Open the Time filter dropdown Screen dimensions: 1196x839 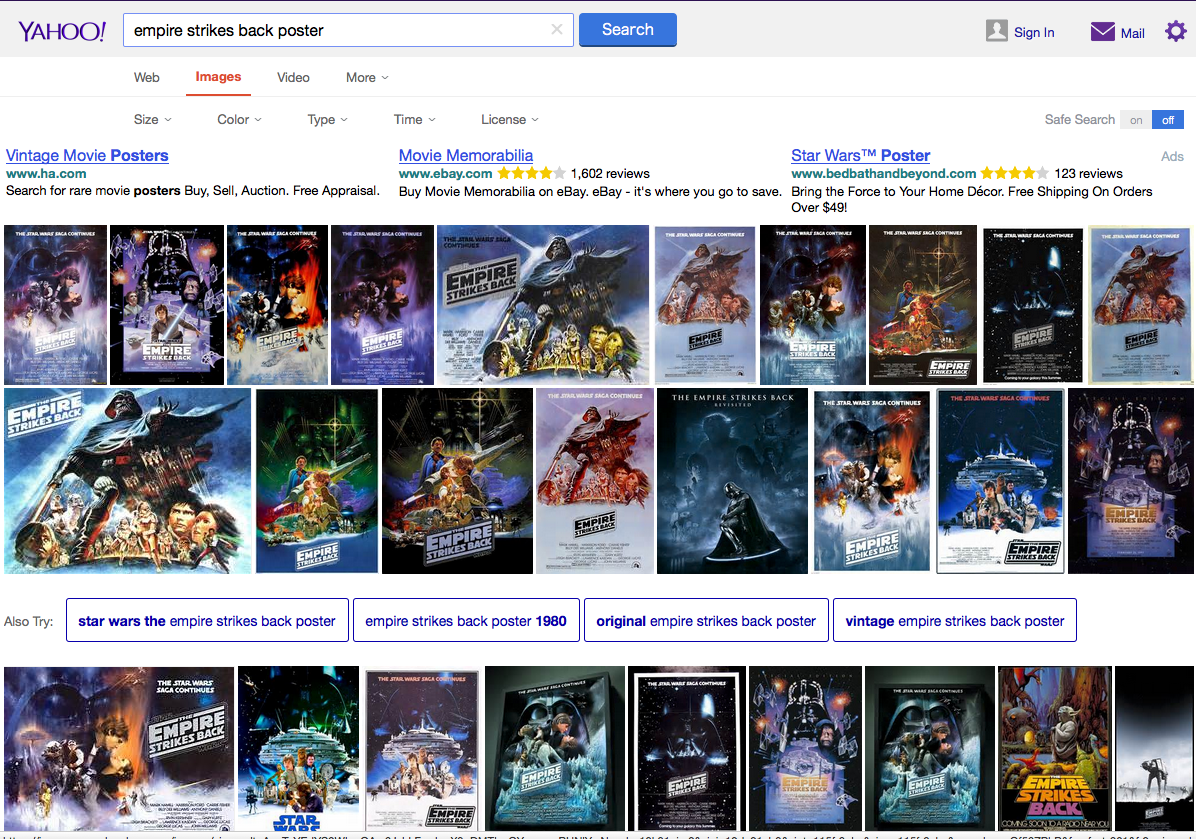[414, 119]
